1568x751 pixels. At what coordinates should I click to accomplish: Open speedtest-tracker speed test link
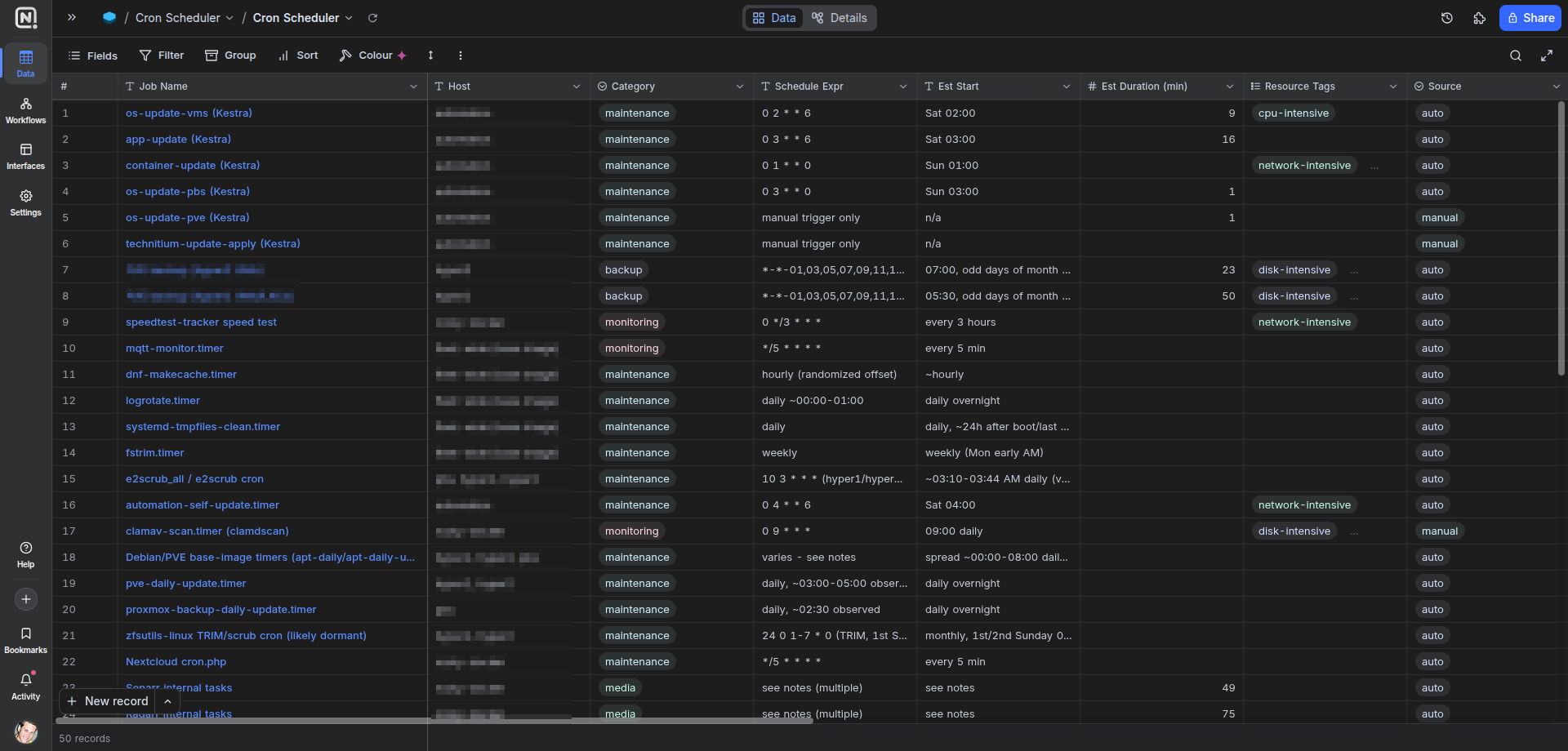pos(201,322)
